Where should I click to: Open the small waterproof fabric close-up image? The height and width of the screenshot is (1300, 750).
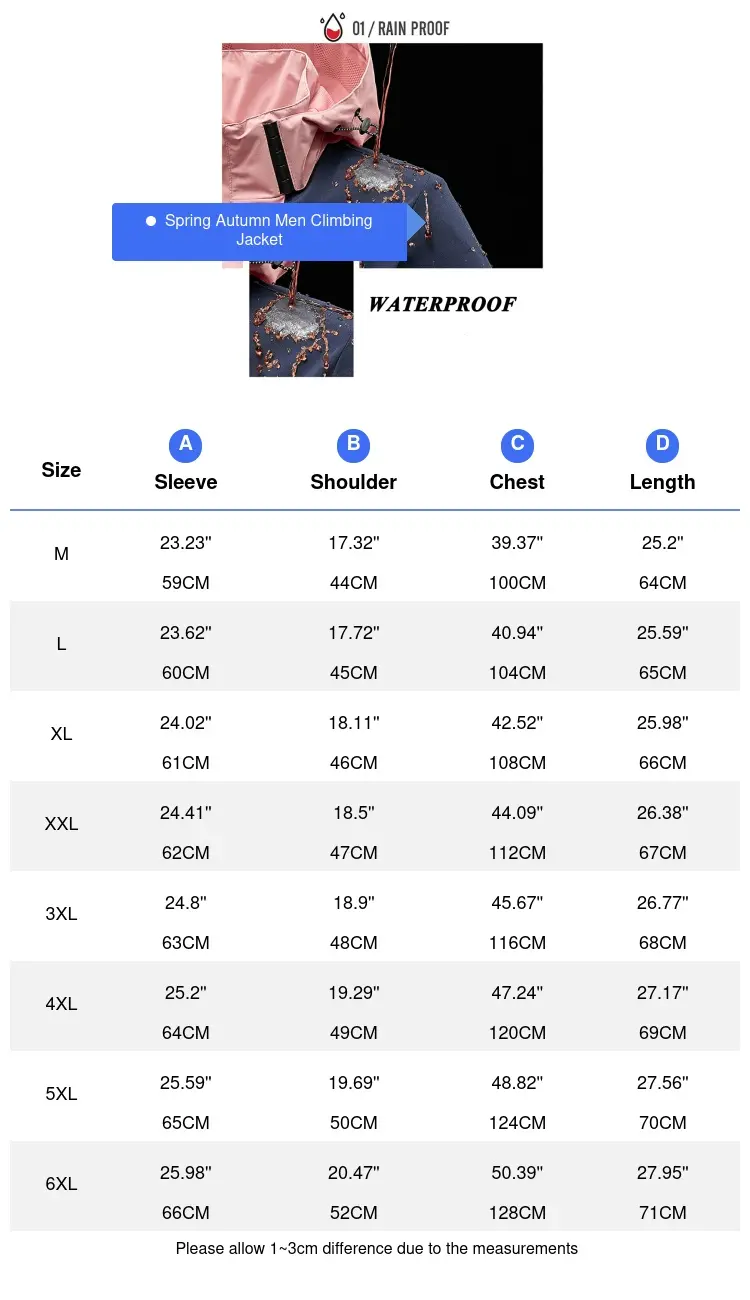click(x=301, y=318)
